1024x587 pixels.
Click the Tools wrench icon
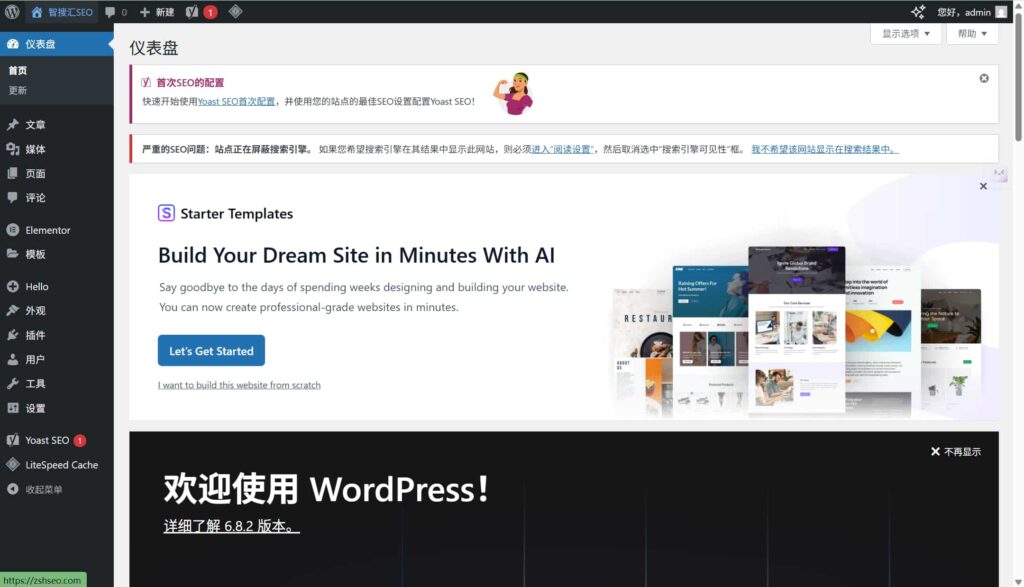click(x=13, y=383)
